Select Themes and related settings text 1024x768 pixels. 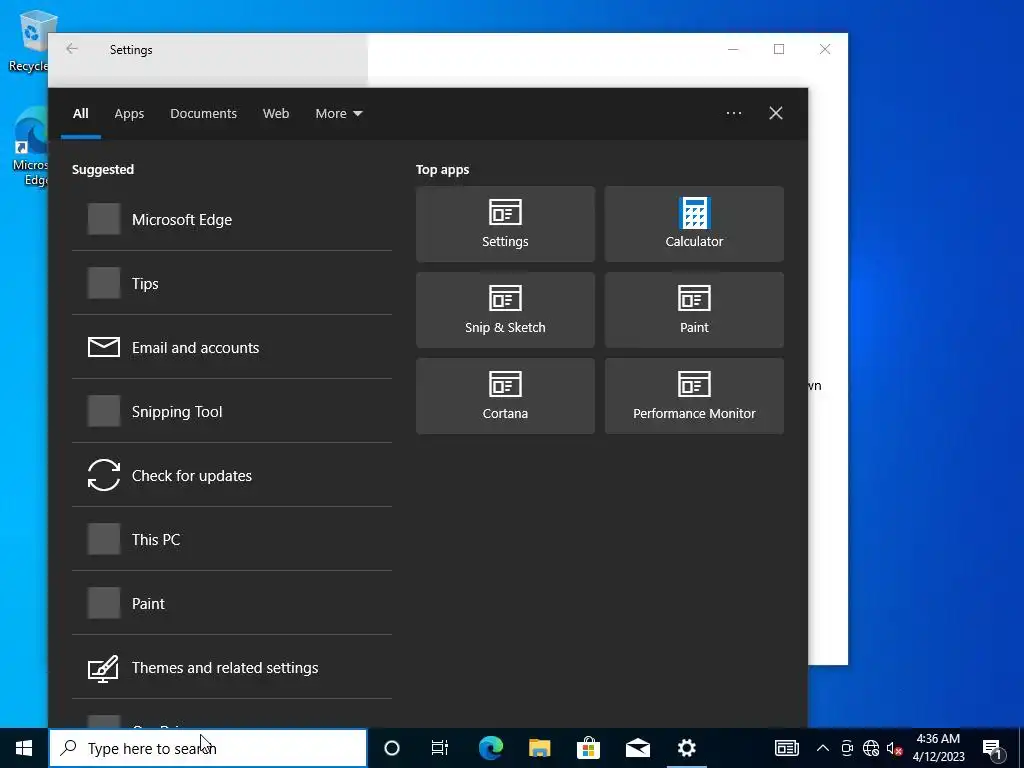(x=225, y=667)
